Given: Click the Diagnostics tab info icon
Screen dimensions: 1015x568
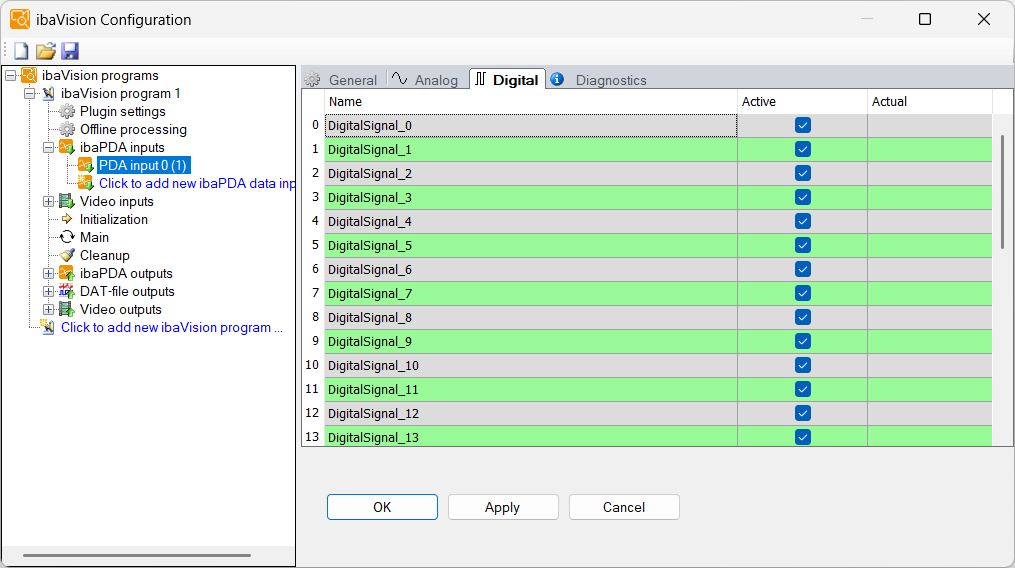Looking at the screenshot, I should tap(557, 79).
